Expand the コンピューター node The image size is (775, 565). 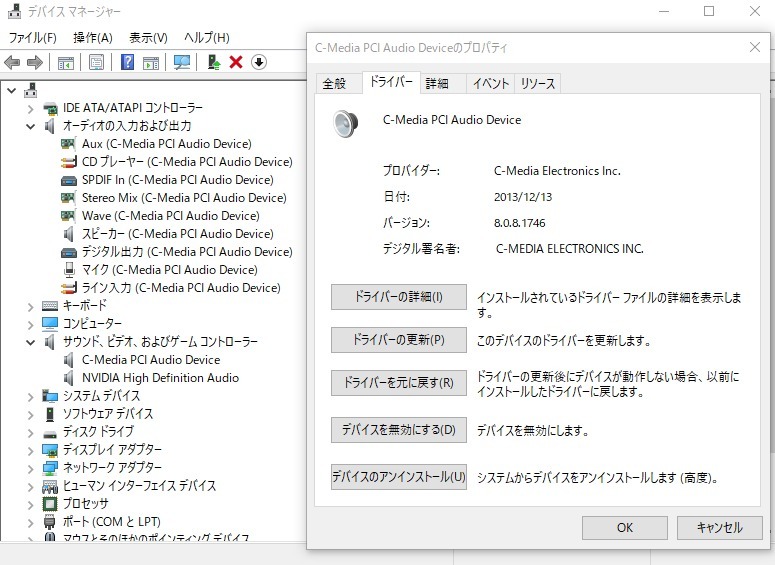click(x=31, y=325)
